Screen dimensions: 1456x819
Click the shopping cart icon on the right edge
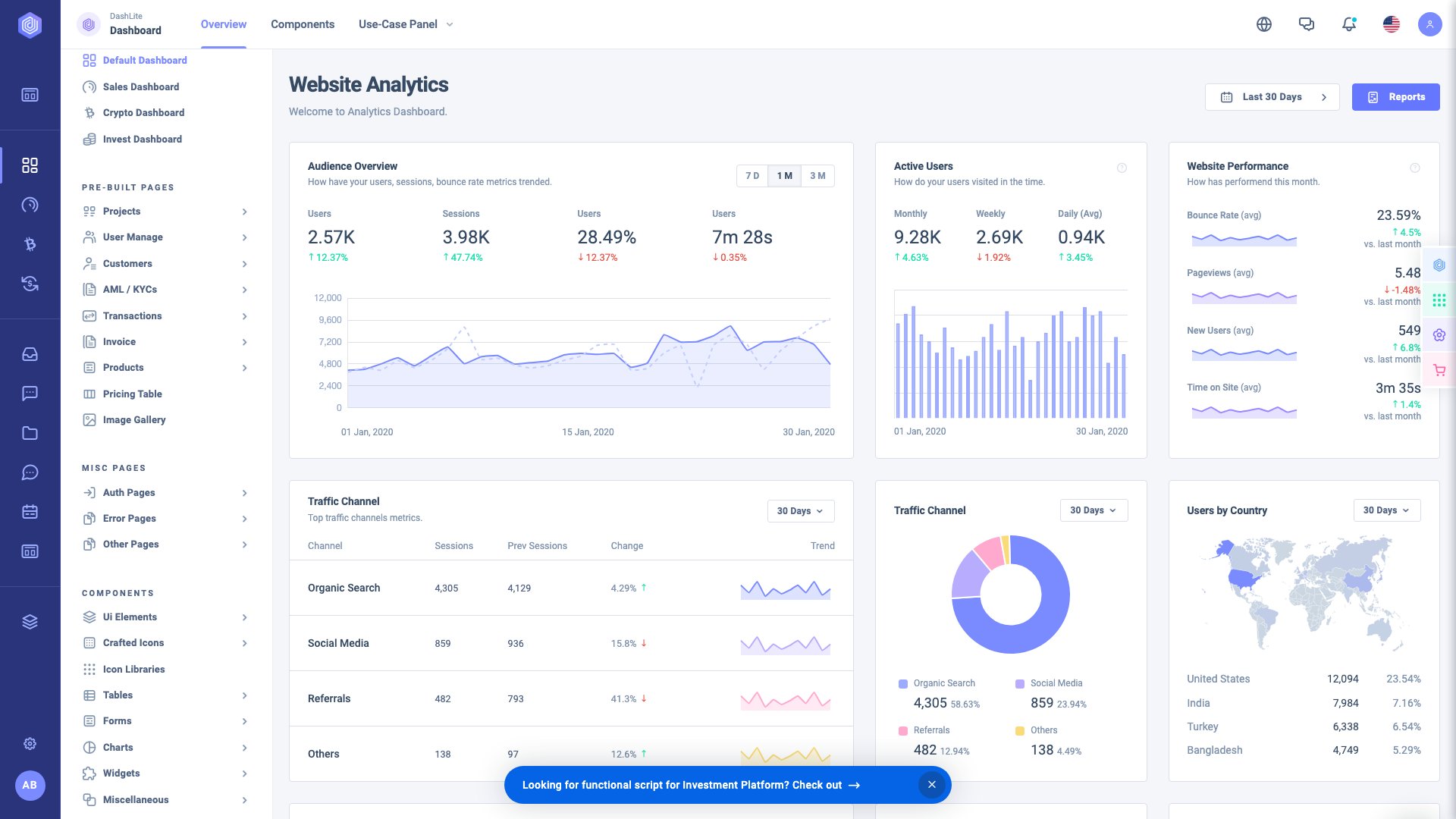point(1439,370)
